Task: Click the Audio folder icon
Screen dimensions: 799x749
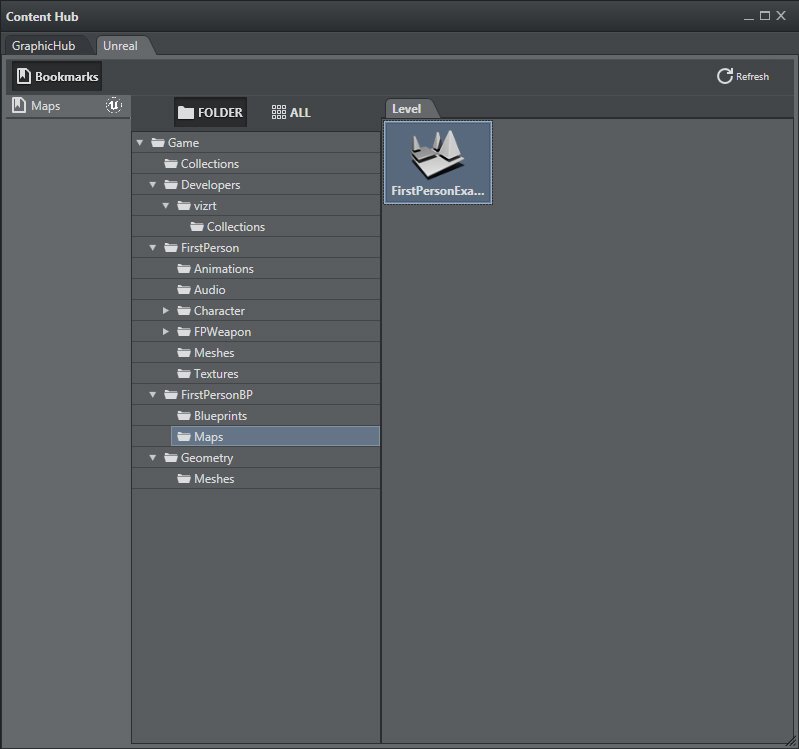Action: tap(183, 290)
